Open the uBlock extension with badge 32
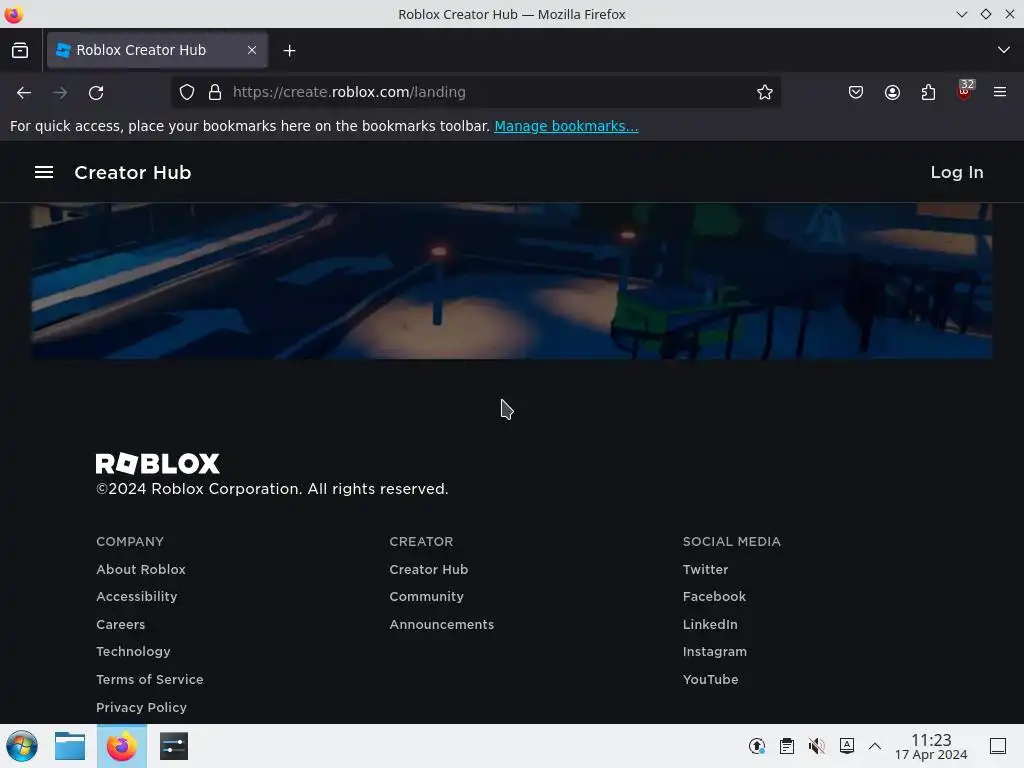The image size is (1024, 768). tap(965, 90)
